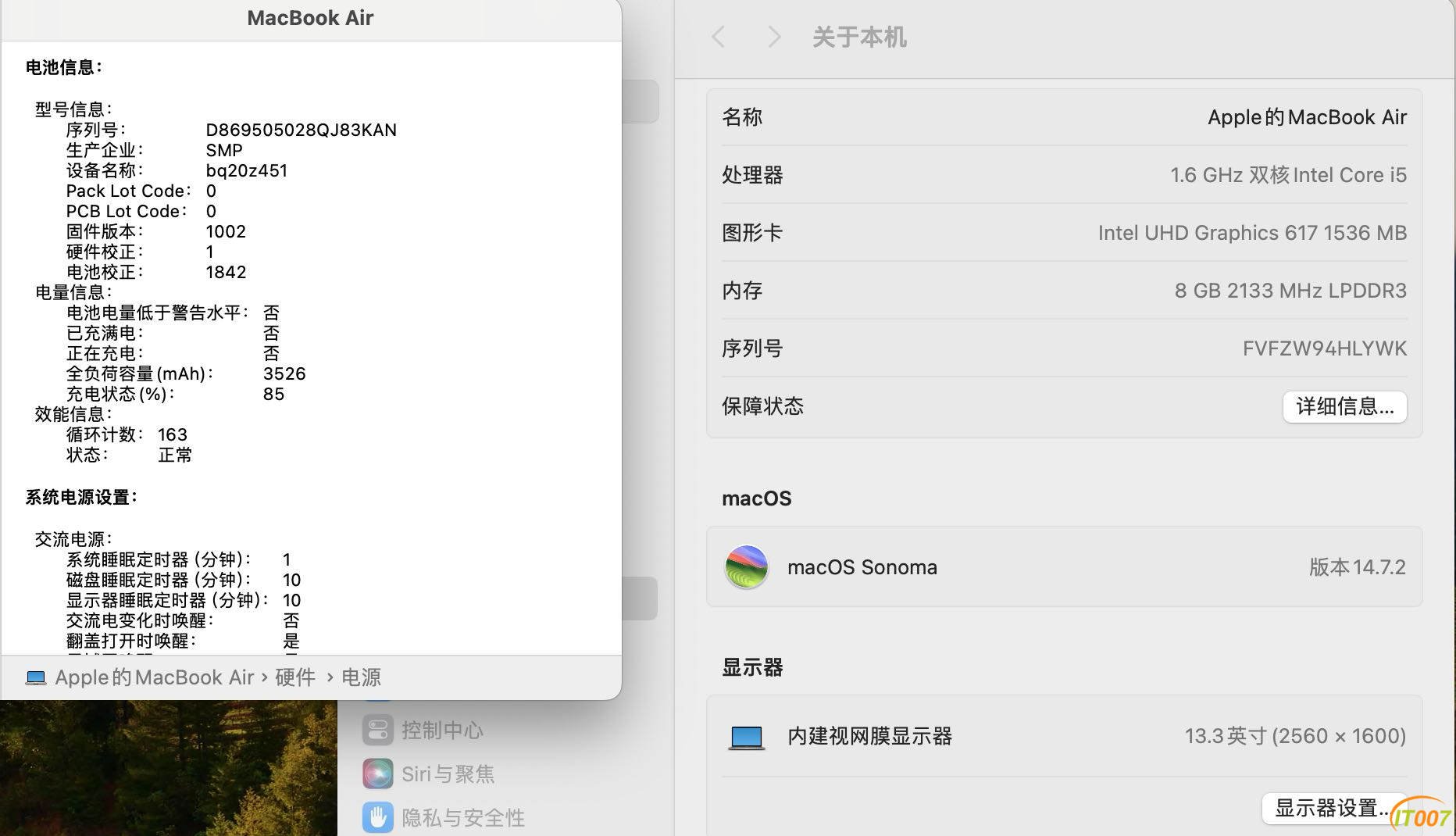
Task: Click the 电池信息 heading
Action: tap(64, 67)
